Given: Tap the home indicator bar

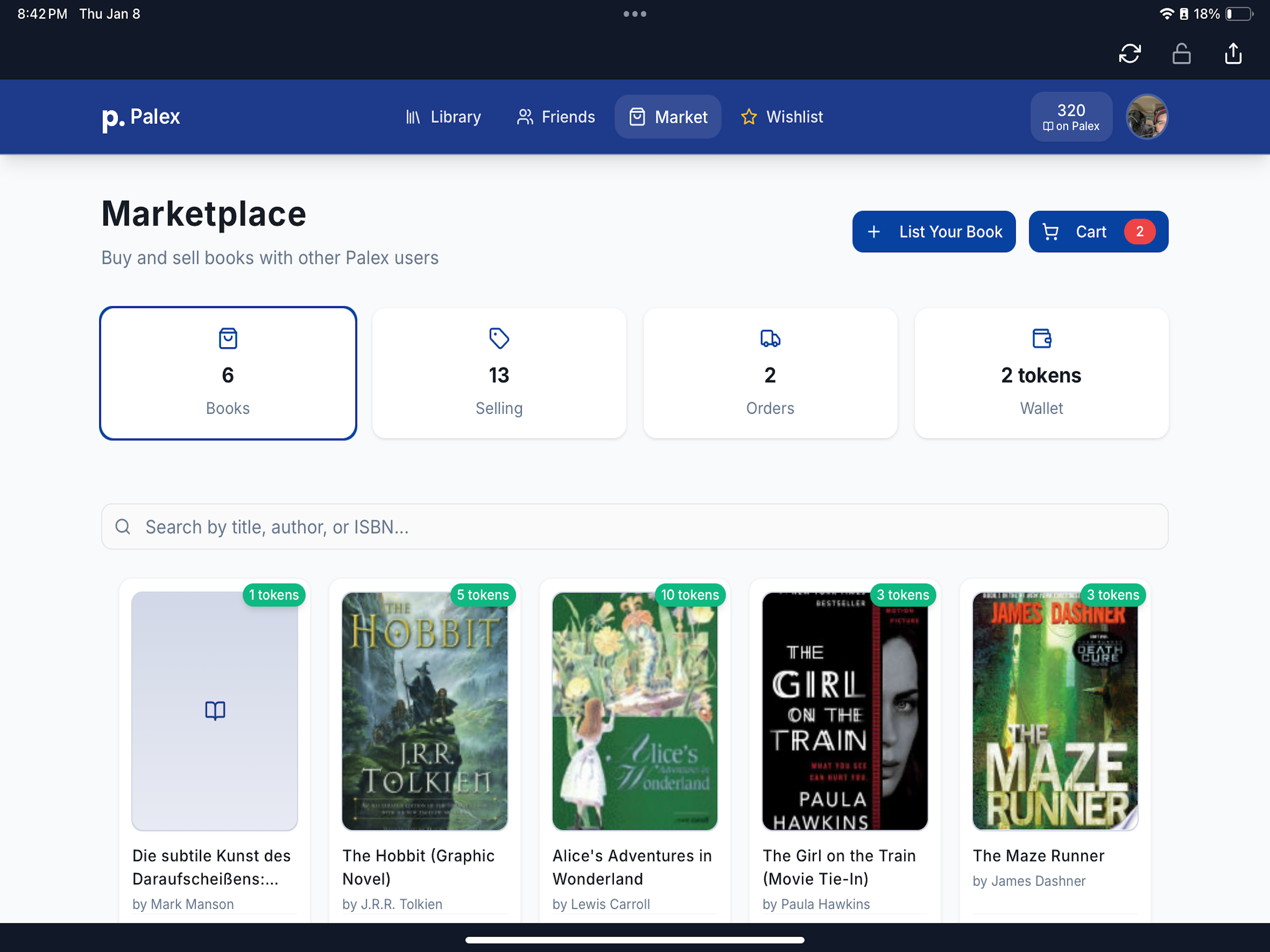Looking at the screenshot, I should click(635, 940).
